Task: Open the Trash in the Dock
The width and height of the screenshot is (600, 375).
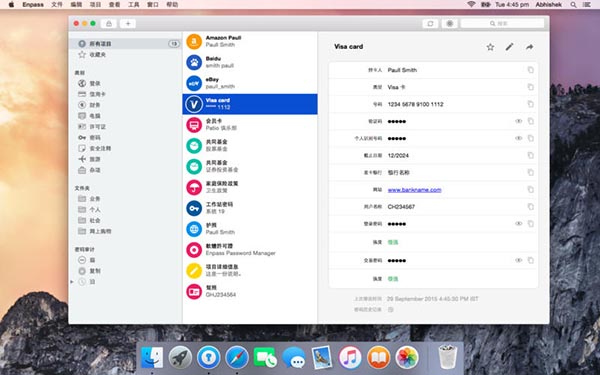Action: [x=447, y=357]
